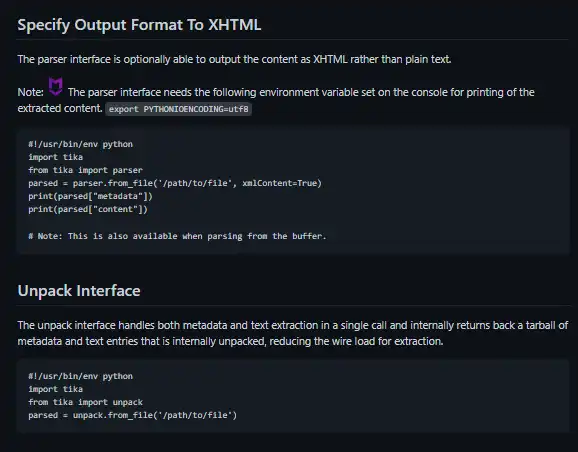Click the line 'parsed = unpack.from_file('/path/to/file')'
The height and width of the screenshot is (452, 578).
(132, 415)
